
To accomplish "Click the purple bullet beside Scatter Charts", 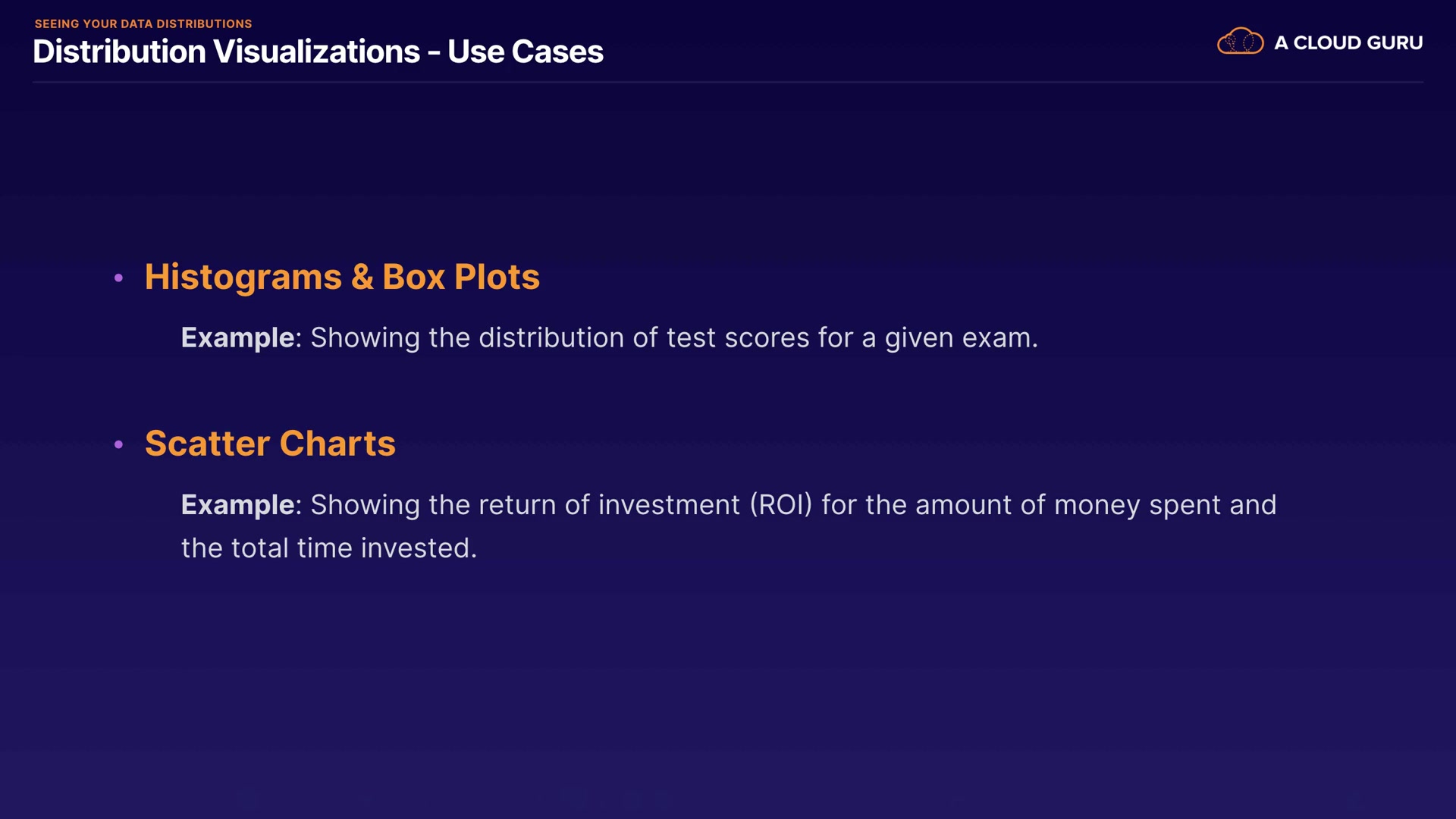I will coord(118,444).
